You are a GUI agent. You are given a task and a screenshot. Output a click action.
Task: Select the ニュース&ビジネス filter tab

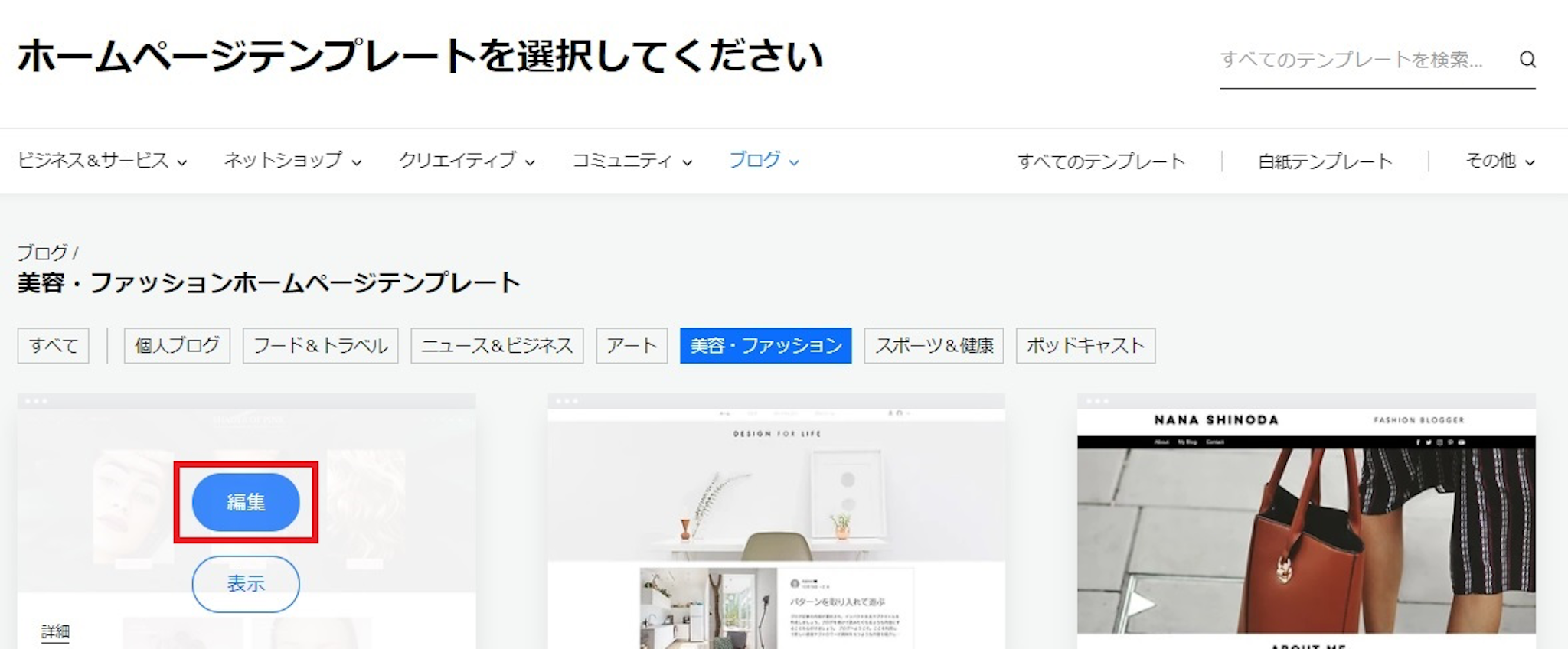click(497, 346)
